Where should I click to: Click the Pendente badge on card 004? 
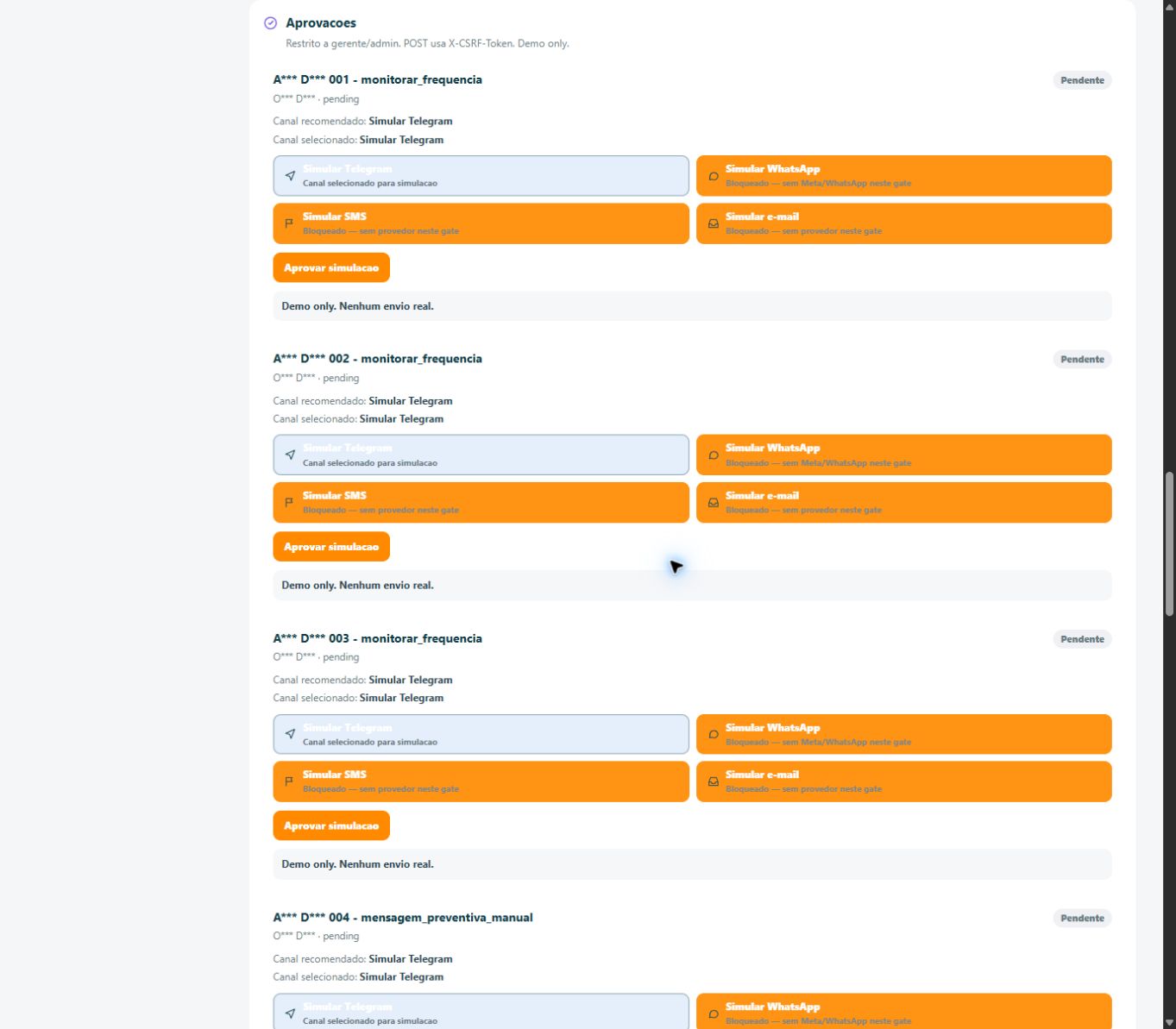tap(1082, 919)
